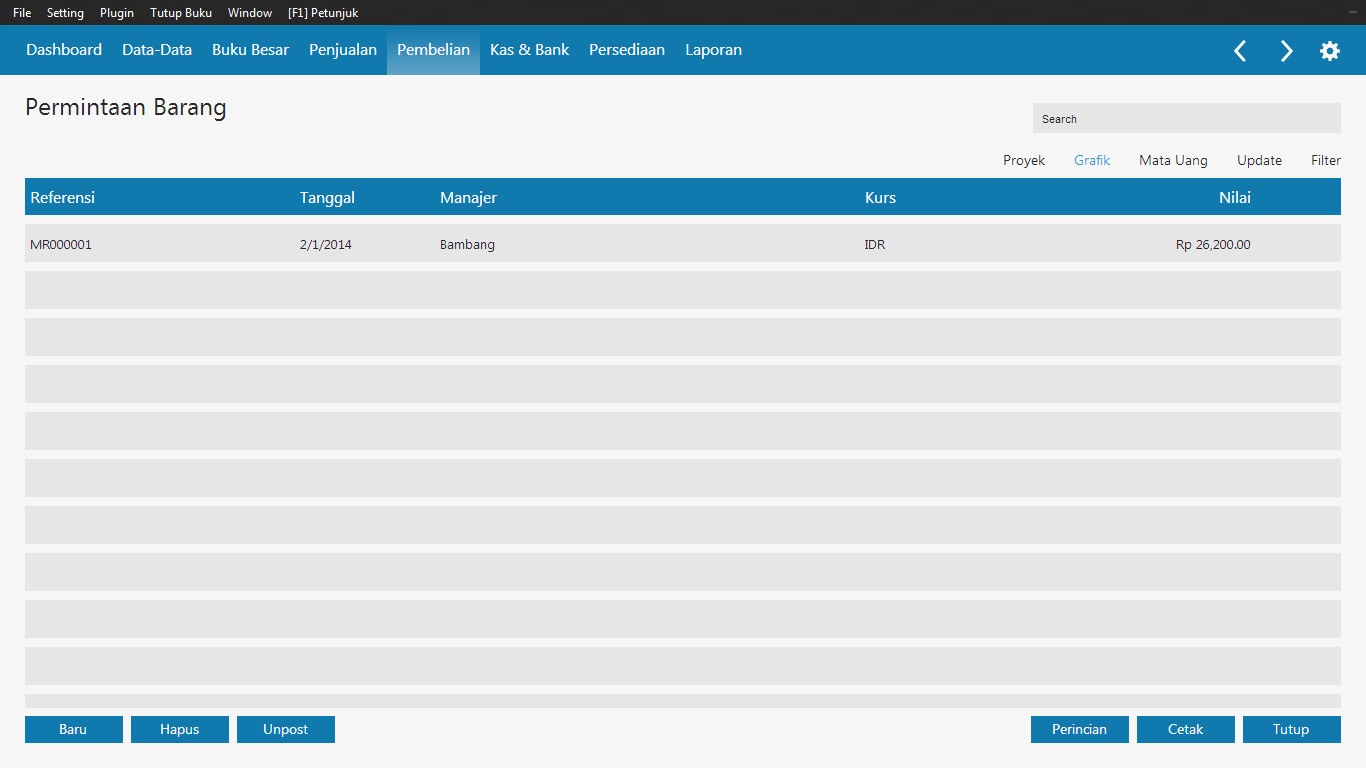Open the Filter option
The width and height of the screenshot is (1366, 768).
[x=1326, y=160]
